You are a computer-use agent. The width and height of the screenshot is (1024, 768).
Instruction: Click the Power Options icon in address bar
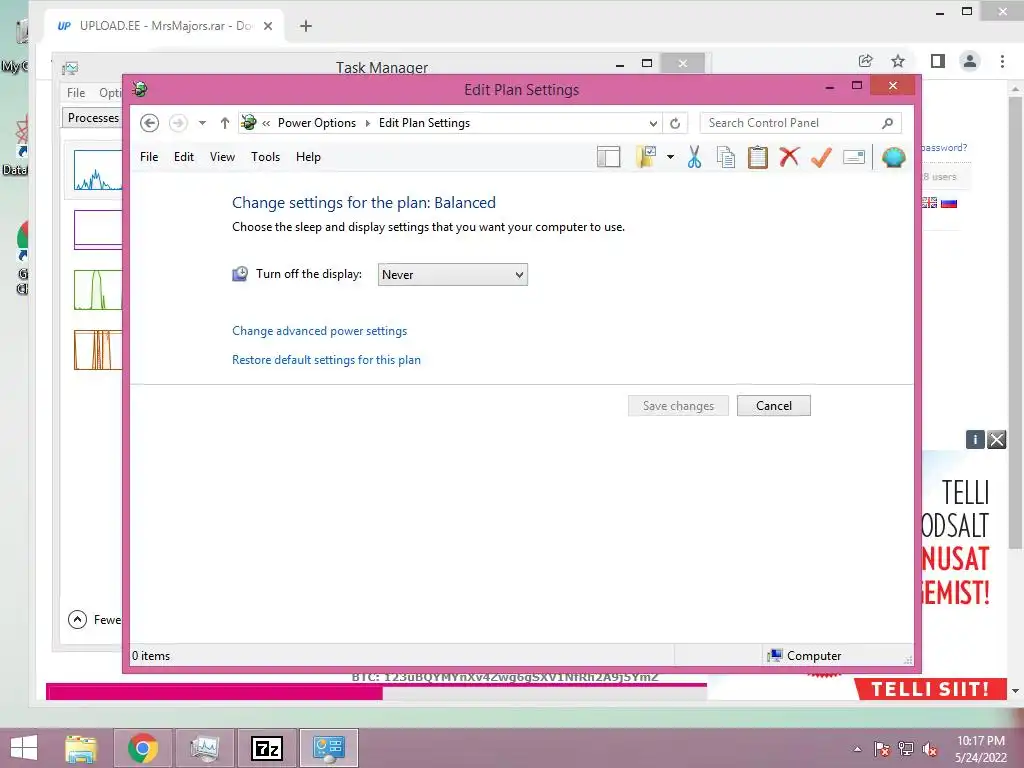pos(249,122)
